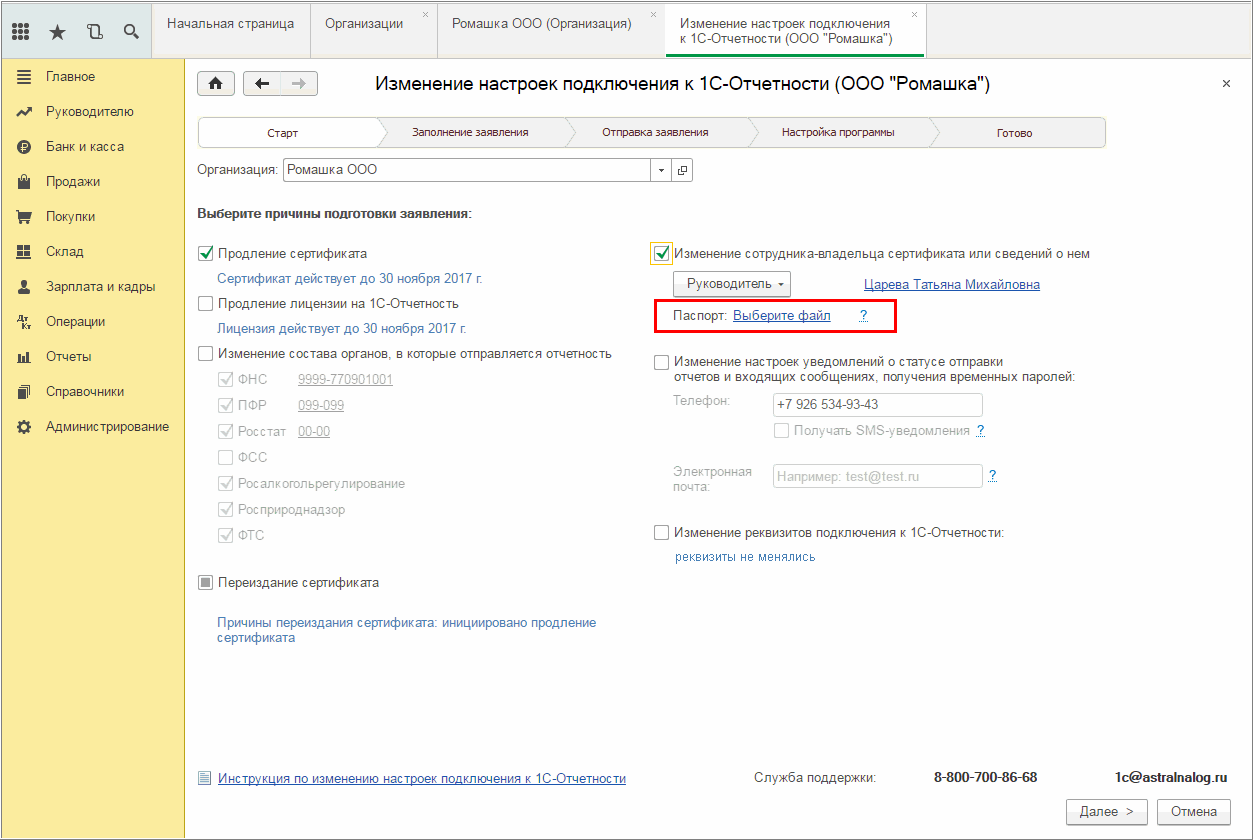Open the ФНС code 9999-770901001 link
The height and width of the screenshot is (840, 1253).
click(345, 380)
